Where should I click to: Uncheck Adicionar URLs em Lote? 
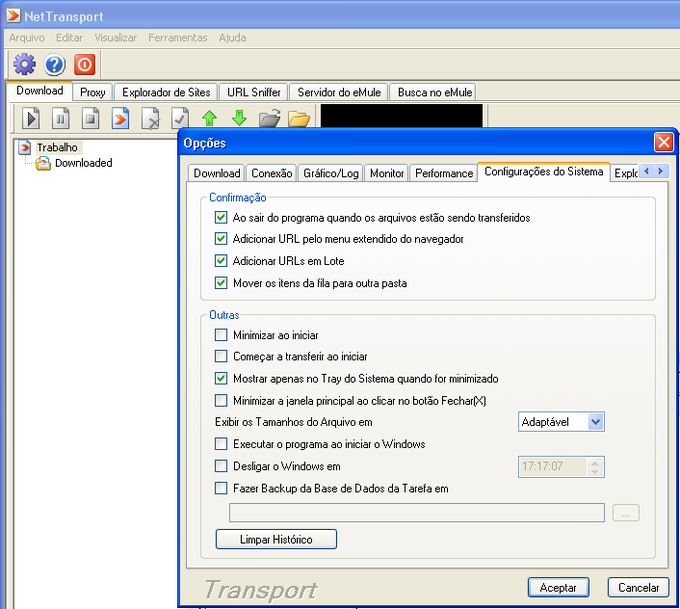[x=221, y=261]
